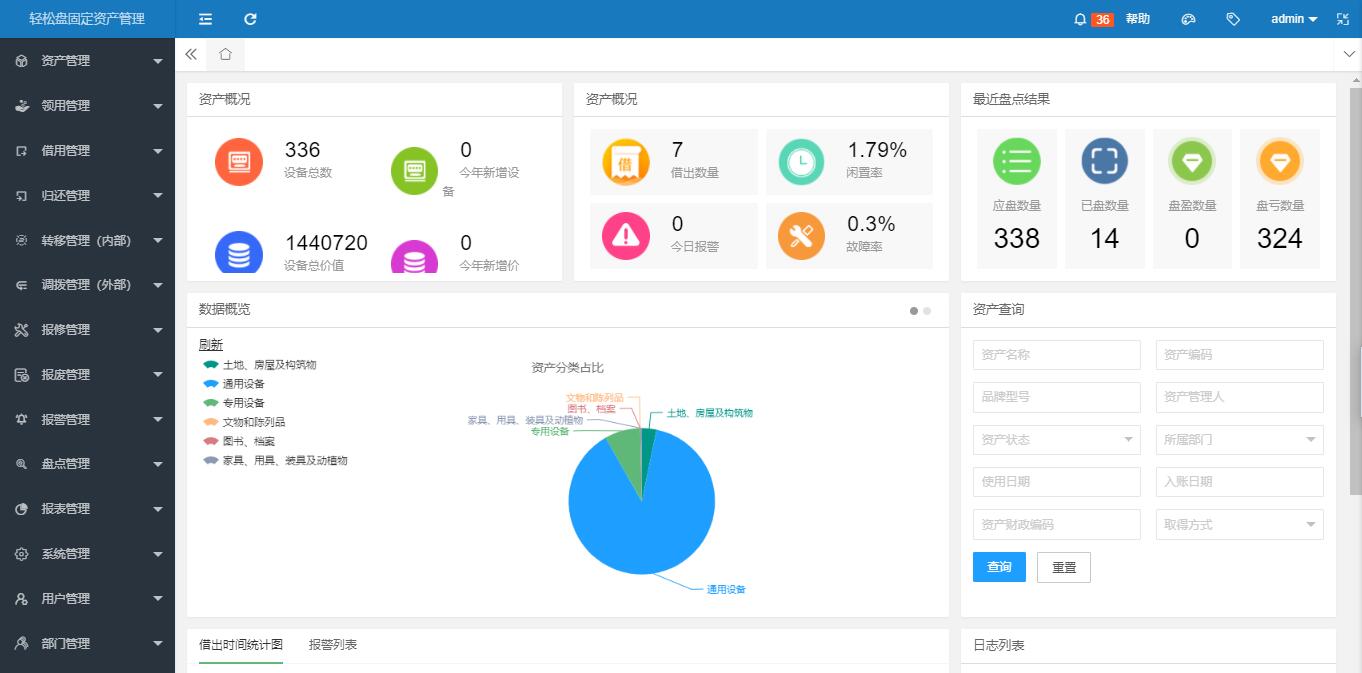This screenshot has width=1362, height=673.
Task: Switch to the 报警列表 tab
Action: click(333, 645)
